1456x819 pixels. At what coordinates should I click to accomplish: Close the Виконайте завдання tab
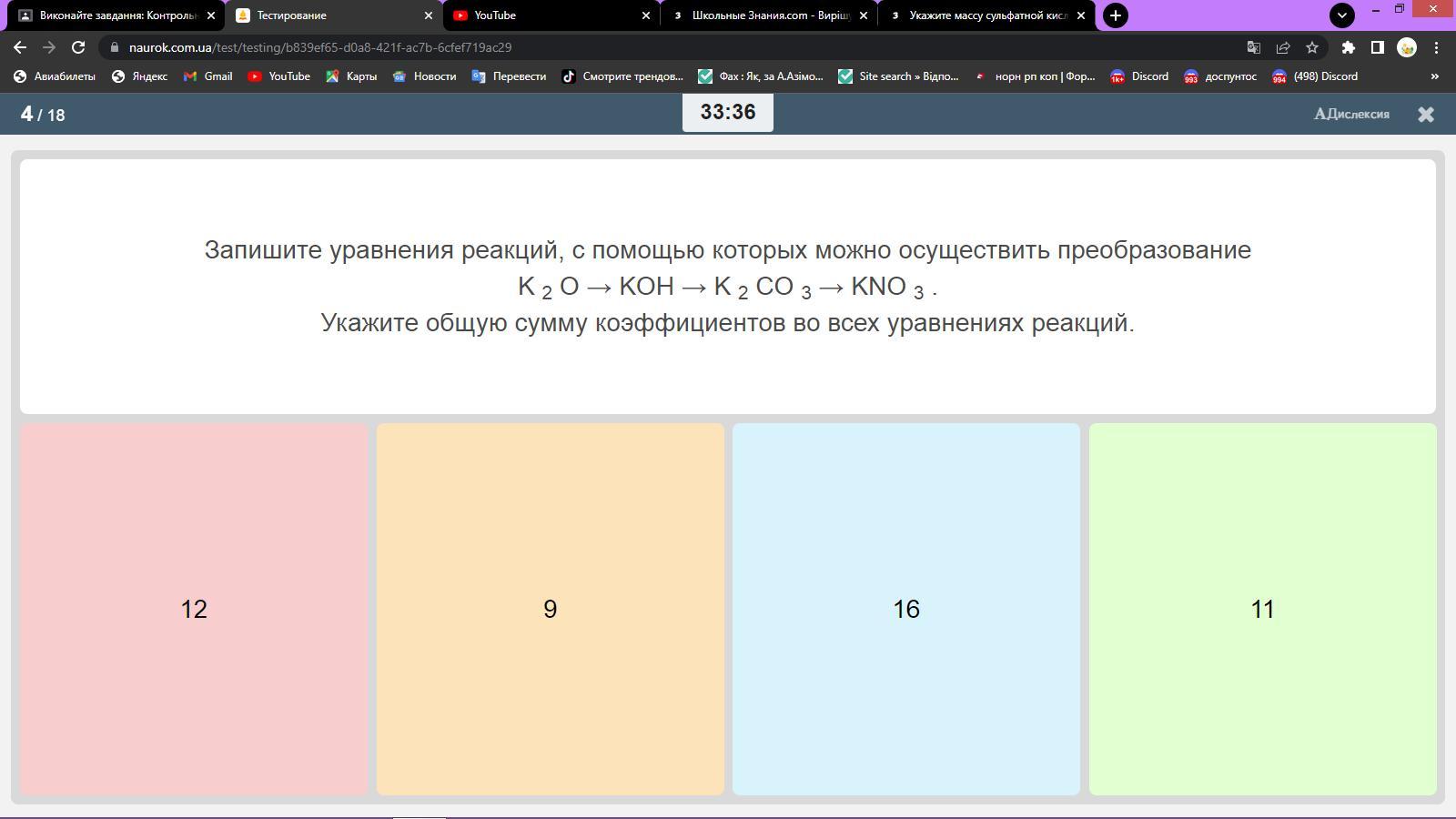pos(211,15)
